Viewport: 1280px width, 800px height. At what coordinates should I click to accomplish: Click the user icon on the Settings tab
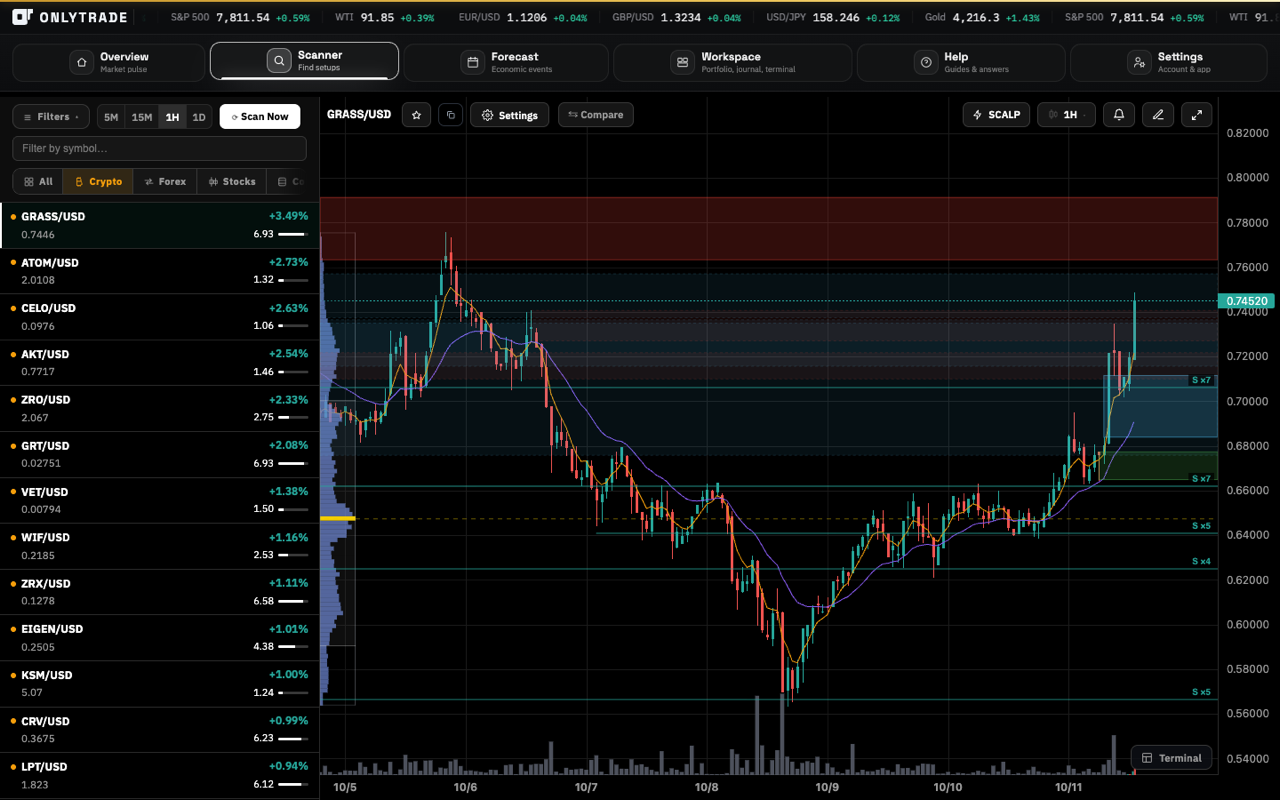[x=1139, y=62]
